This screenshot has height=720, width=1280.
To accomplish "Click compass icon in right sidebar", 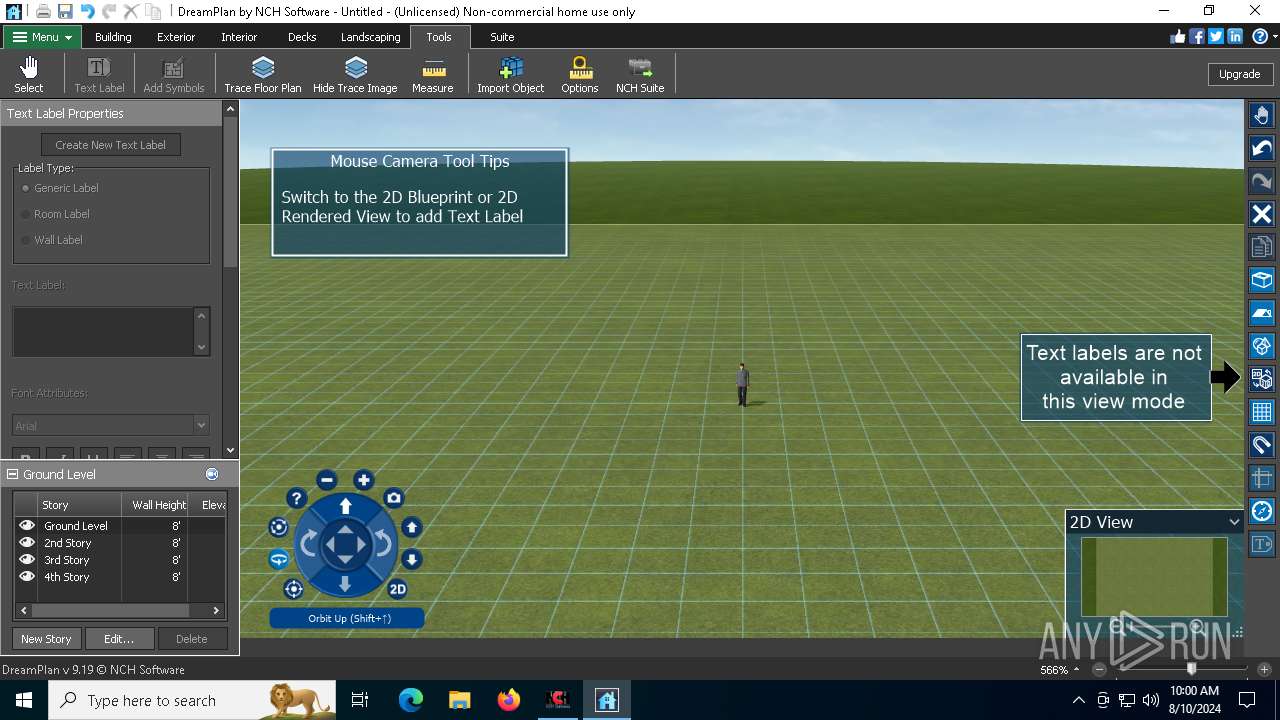I will (1262, 511).
